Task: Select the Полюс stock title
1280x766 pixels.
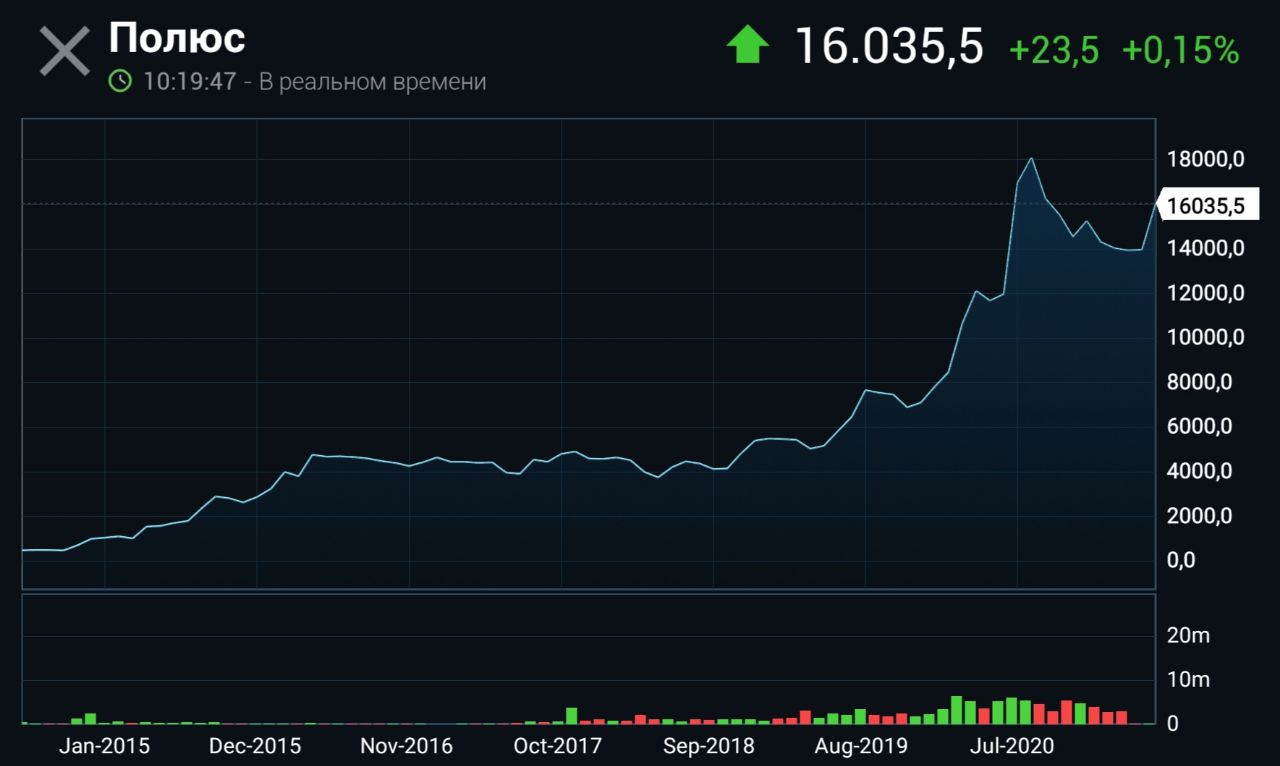Action: [x=177, y=38]
